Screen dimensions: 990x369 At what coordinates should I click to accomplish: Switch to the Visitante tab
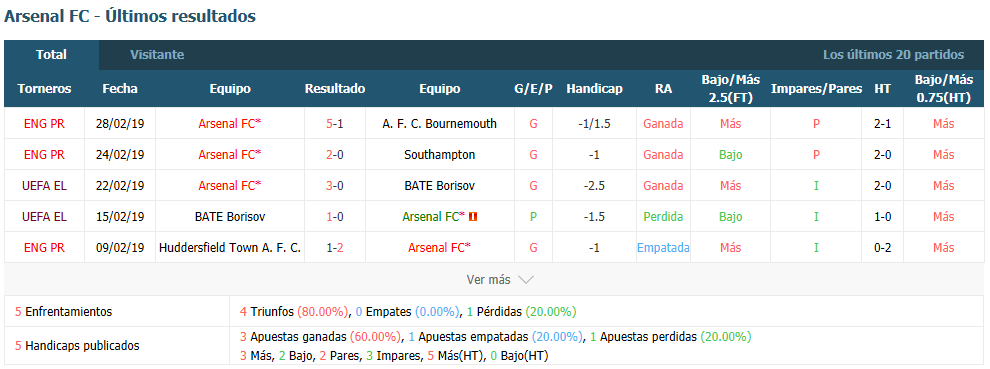(x=157, y=55)
